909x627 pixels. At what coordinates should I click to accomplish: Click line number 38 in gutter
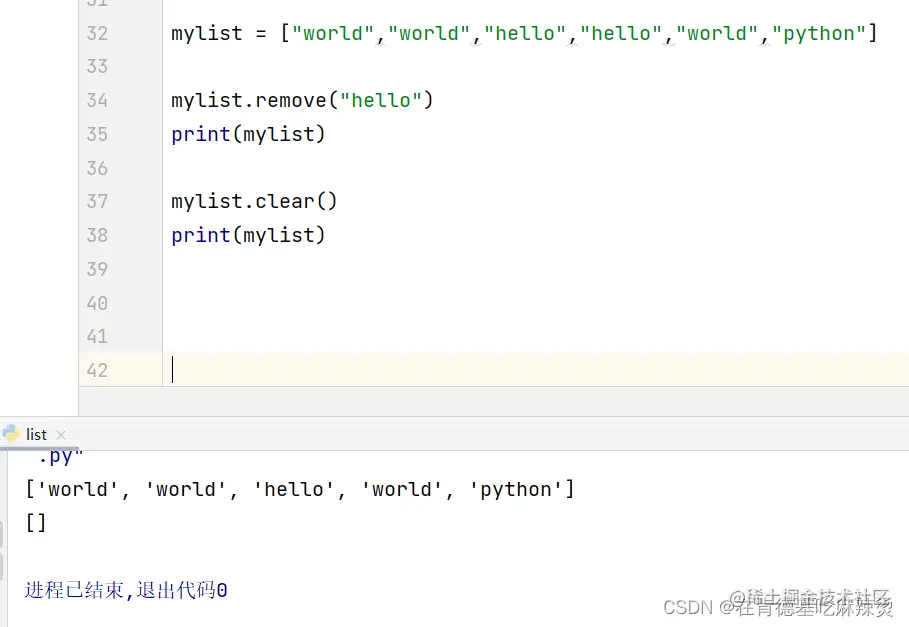tap(97, 235)
